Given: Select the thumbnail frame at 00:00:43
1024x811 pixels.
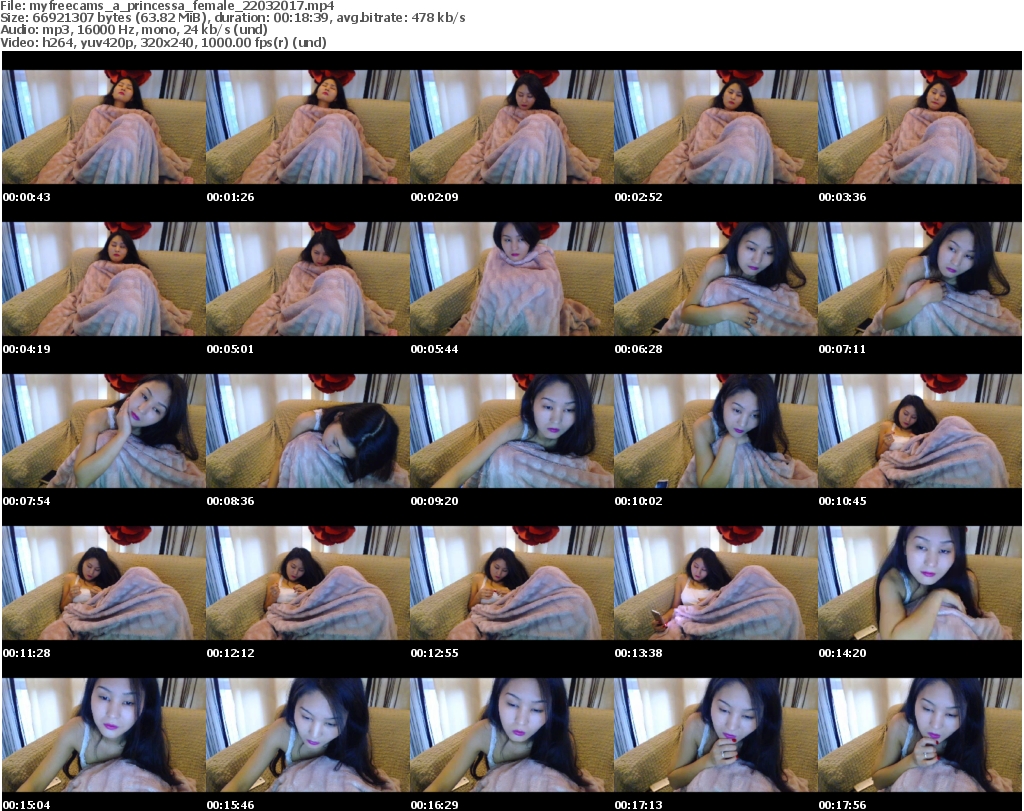Looking at the screenshot, I should tap(104, 127).
